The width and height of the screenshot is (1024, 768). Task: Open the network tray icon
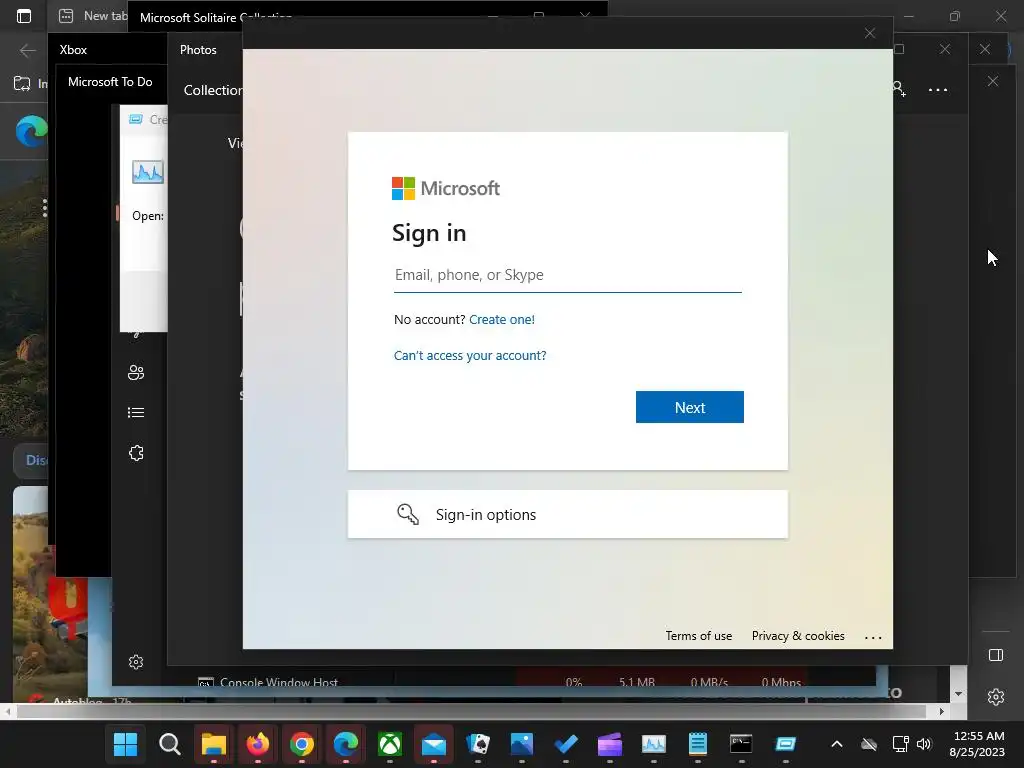901,744
